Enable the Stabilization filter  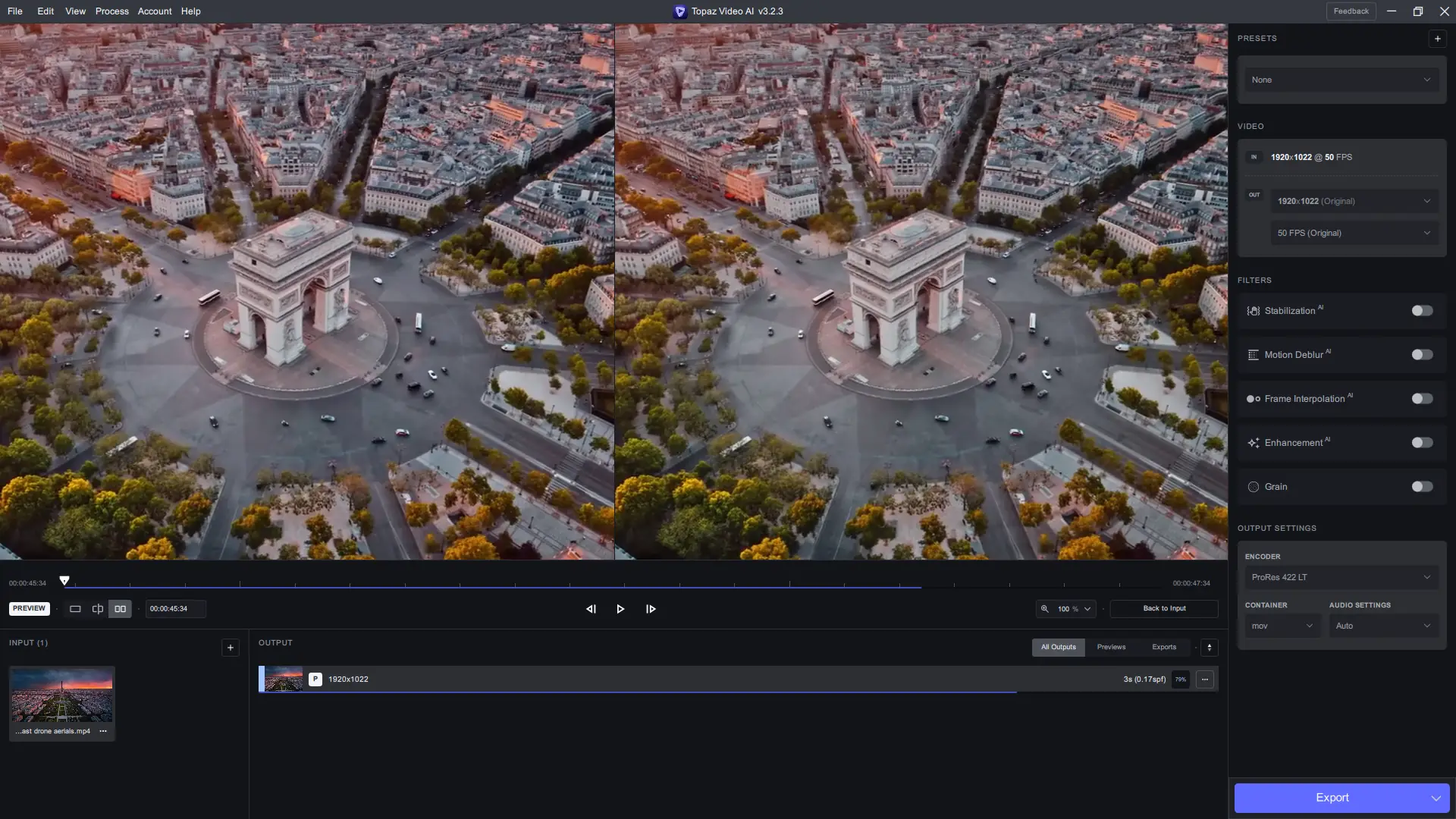coord(1422,311)
